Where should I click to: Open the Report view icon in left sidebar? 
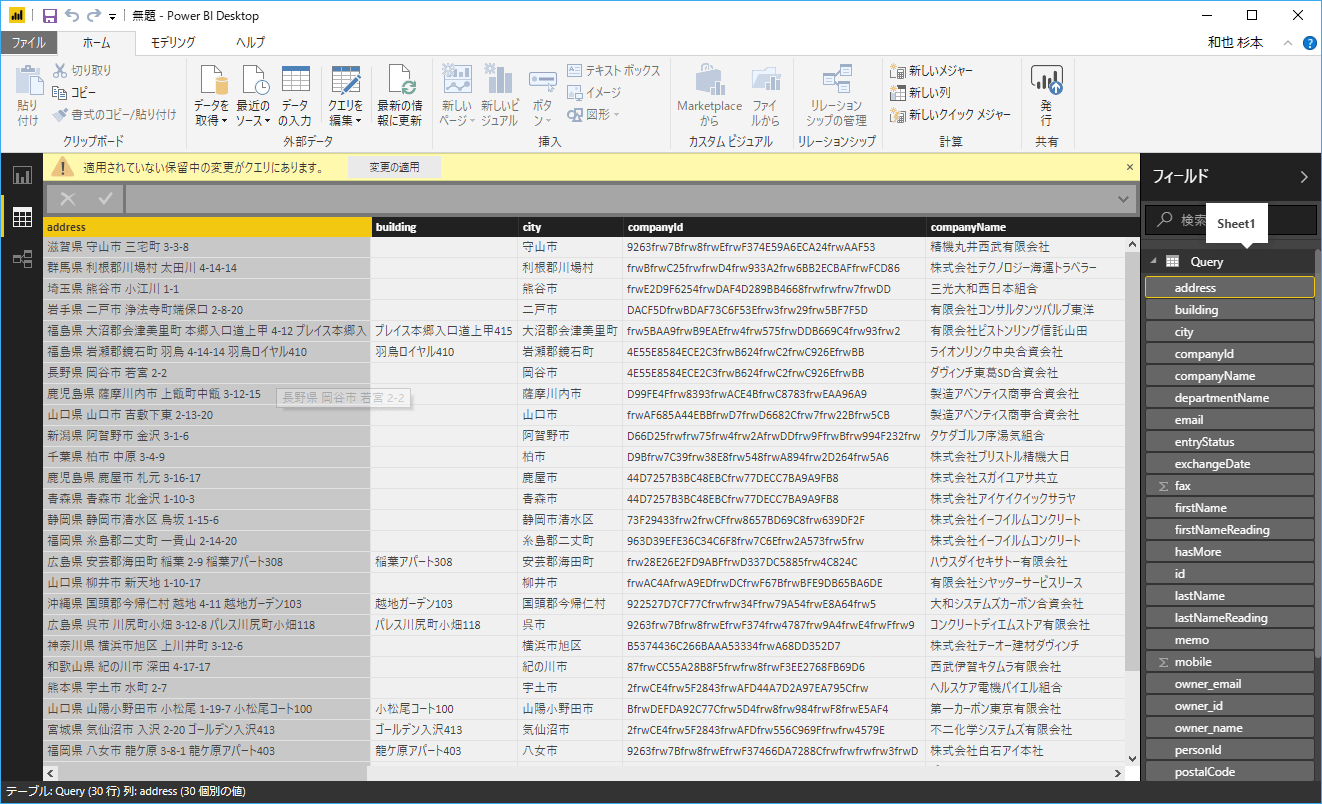coord(21,176)
